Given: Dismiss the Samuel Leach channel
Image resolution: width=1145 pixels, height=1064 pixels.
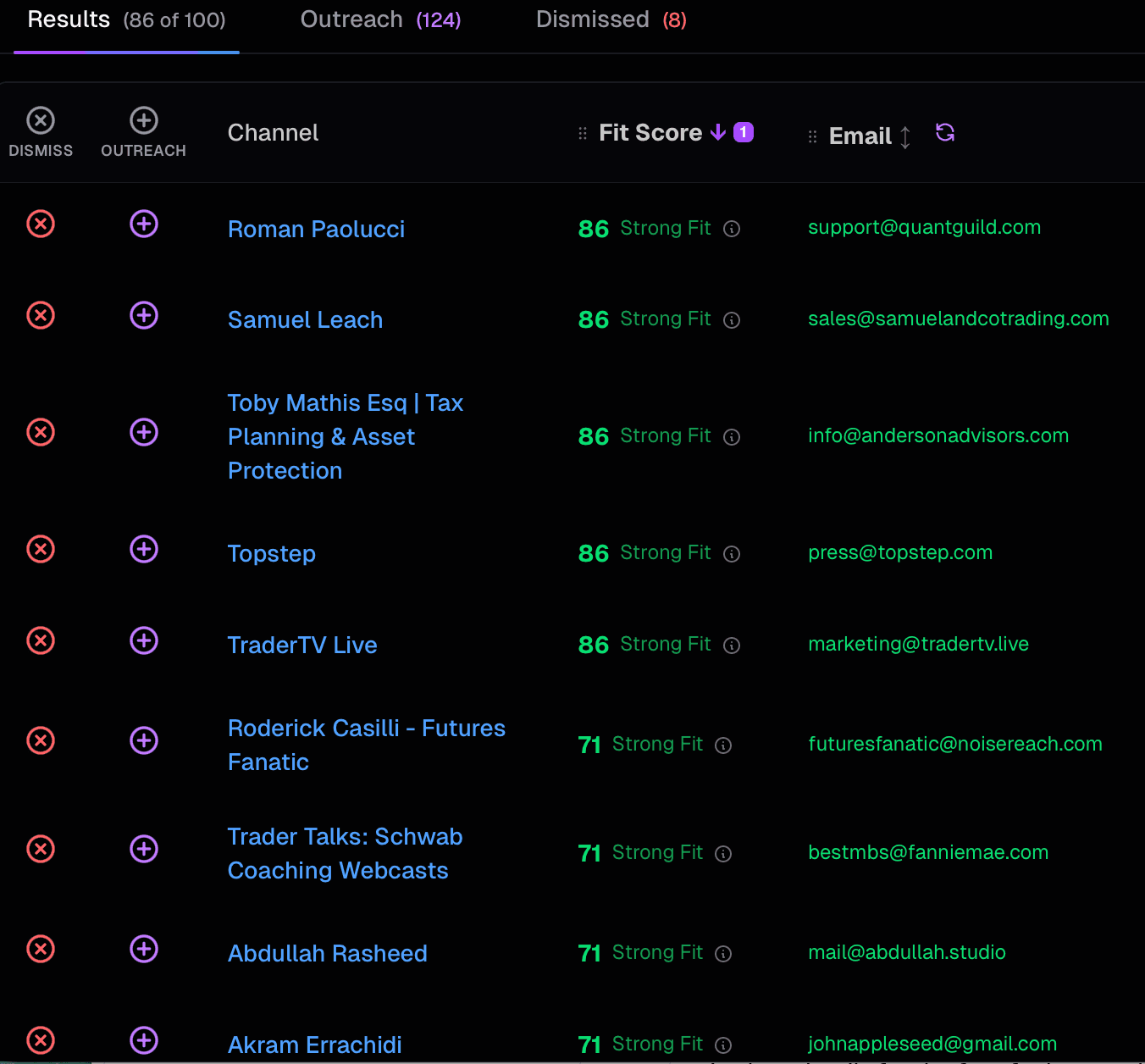Looking at the screenshot, I should [x=41, y=315].
